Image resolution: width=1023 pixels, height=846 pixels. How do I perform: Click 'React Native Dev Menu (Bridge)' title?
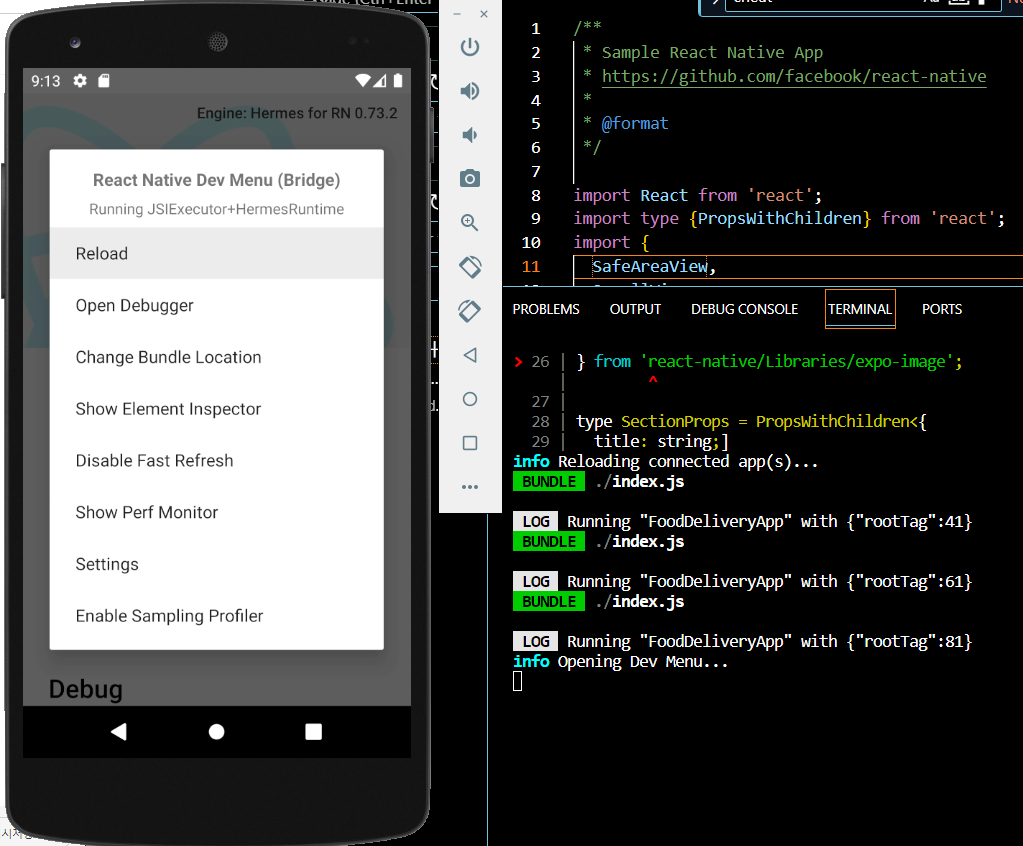click(217, 180)
